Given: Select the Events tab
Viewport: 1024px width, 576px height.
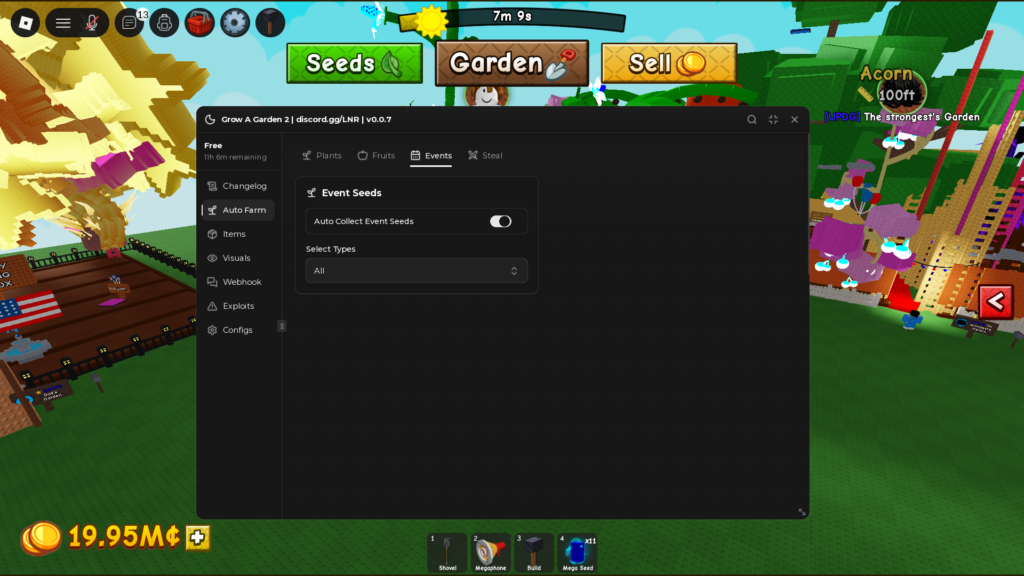Looking at the screenshot, I should pyautogui.click(x=431, y=155).
